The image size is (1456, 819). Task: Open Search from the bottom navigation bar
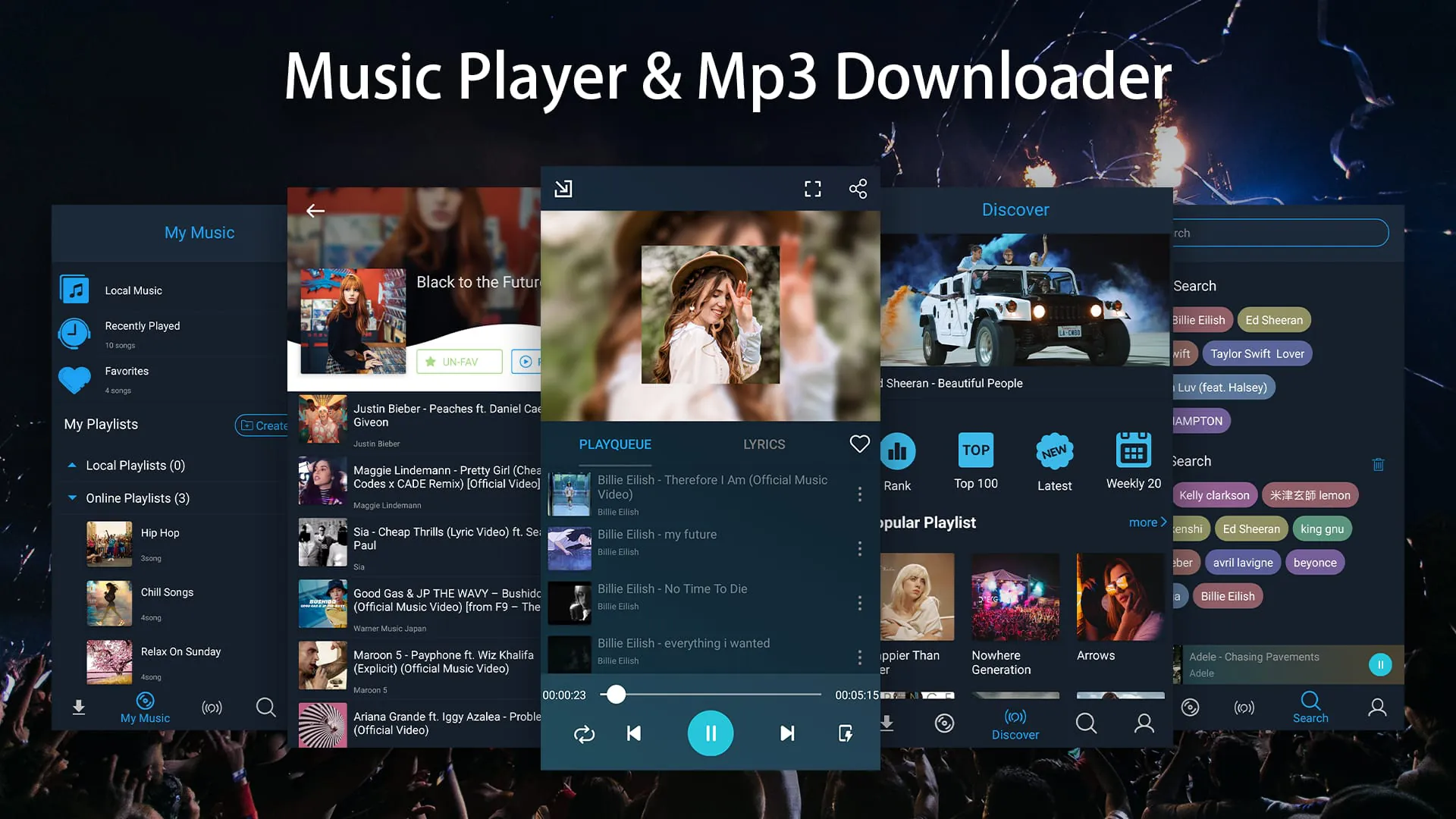1310,707
